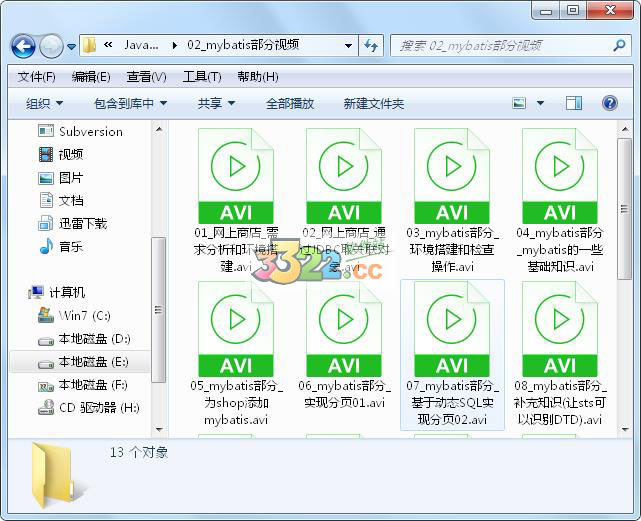Screen dimensions: 641x521
Task: Click the magnifier search icon
Action: (619, 45)
